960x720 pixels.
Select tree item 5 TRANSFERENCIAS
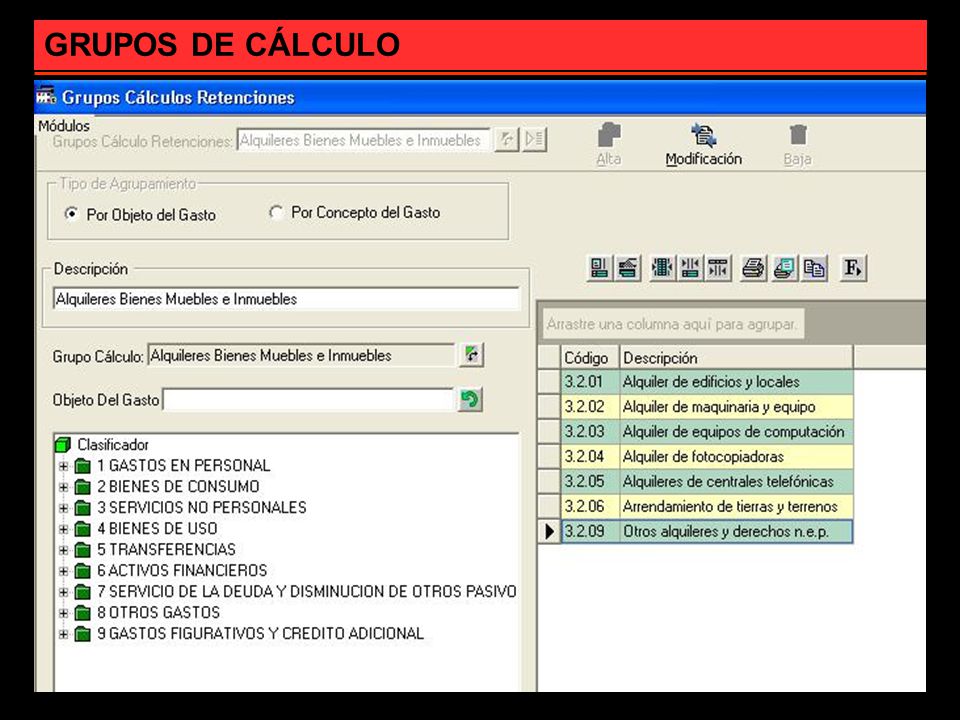pyautogui.click(x=166, y=549)
